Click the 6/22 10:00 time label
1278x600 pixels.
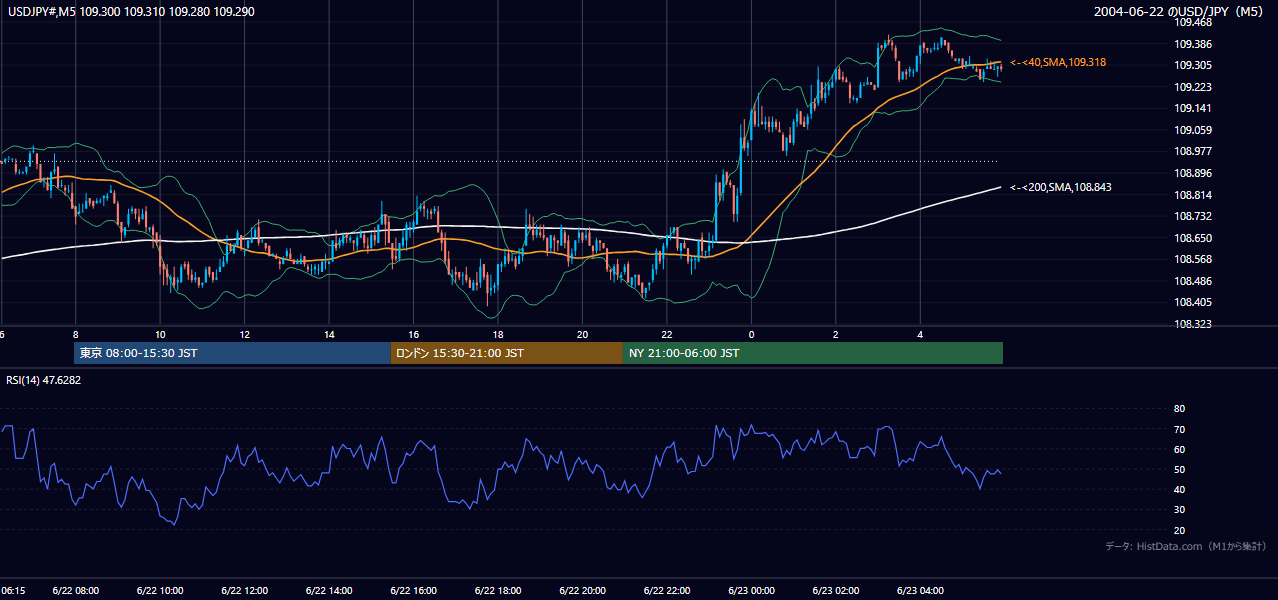(x=160, y=590)
